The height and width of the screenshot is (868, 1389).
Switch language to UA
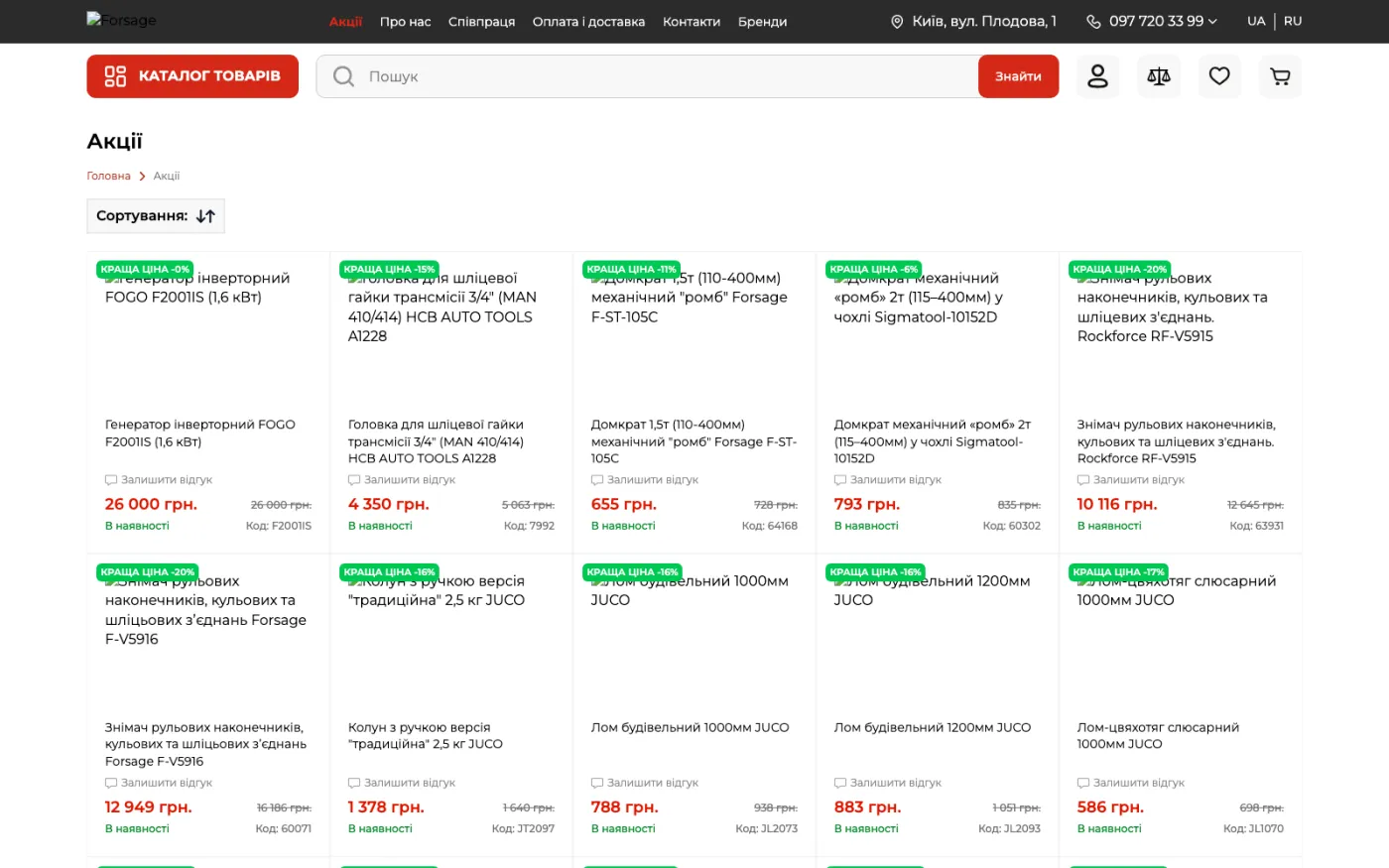(1256, 21)
